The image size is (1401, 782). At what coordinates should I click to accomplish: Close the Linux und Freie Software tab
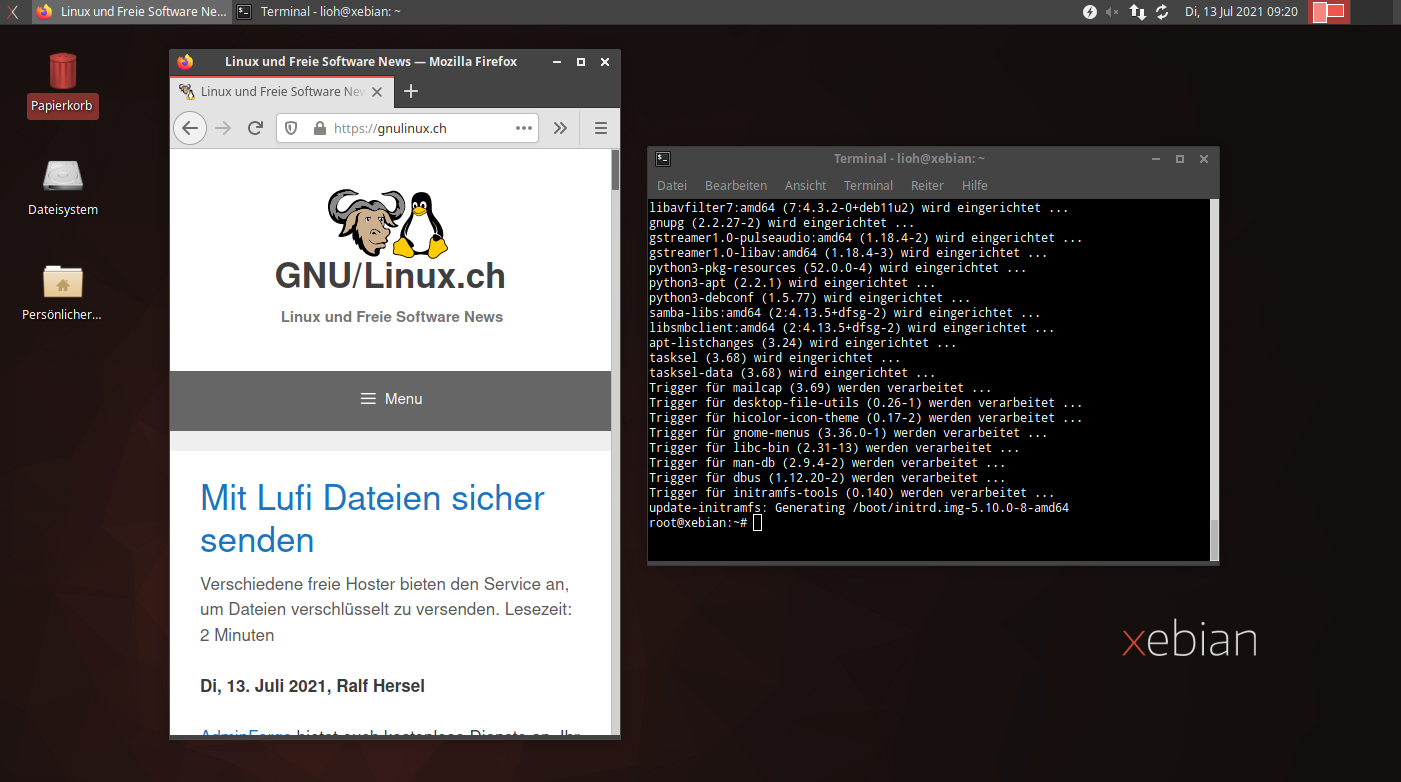click(x=377, y=92)
